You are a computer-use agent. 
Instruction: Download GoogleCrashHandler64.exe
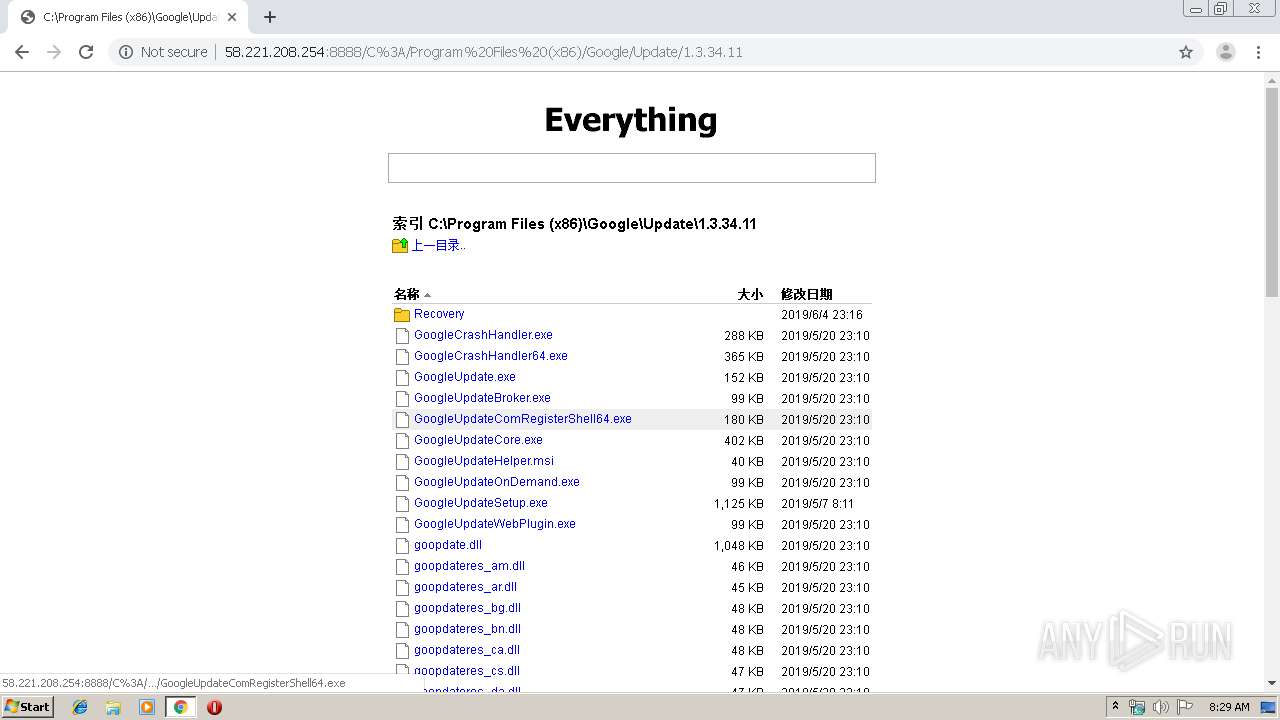(491, 356)
